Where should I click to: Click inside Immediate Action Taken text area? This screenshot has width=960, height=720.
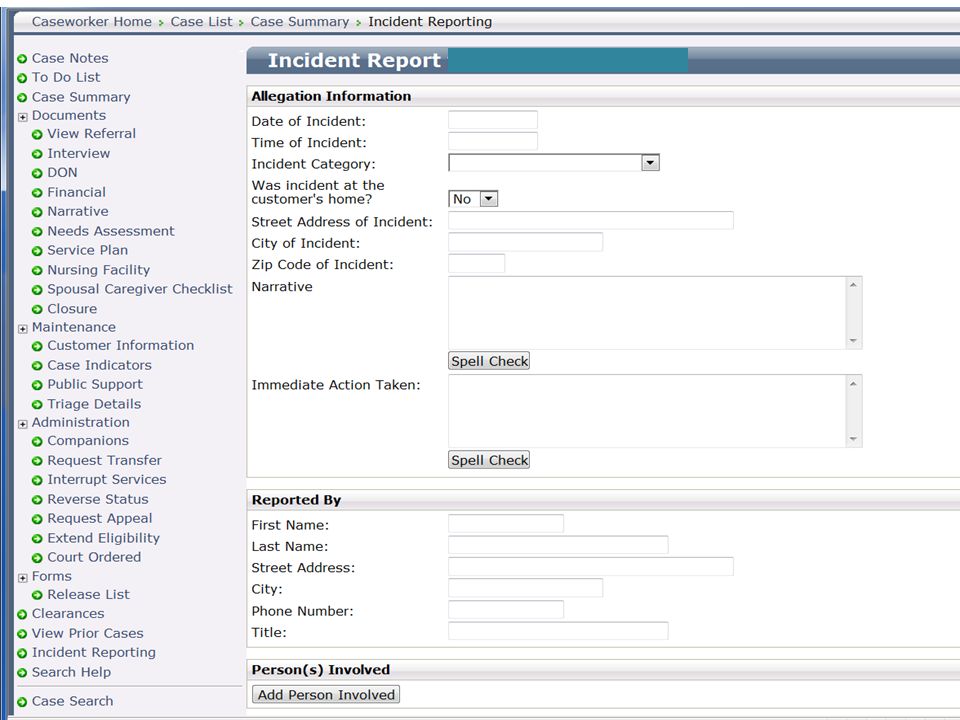(647, 411)
